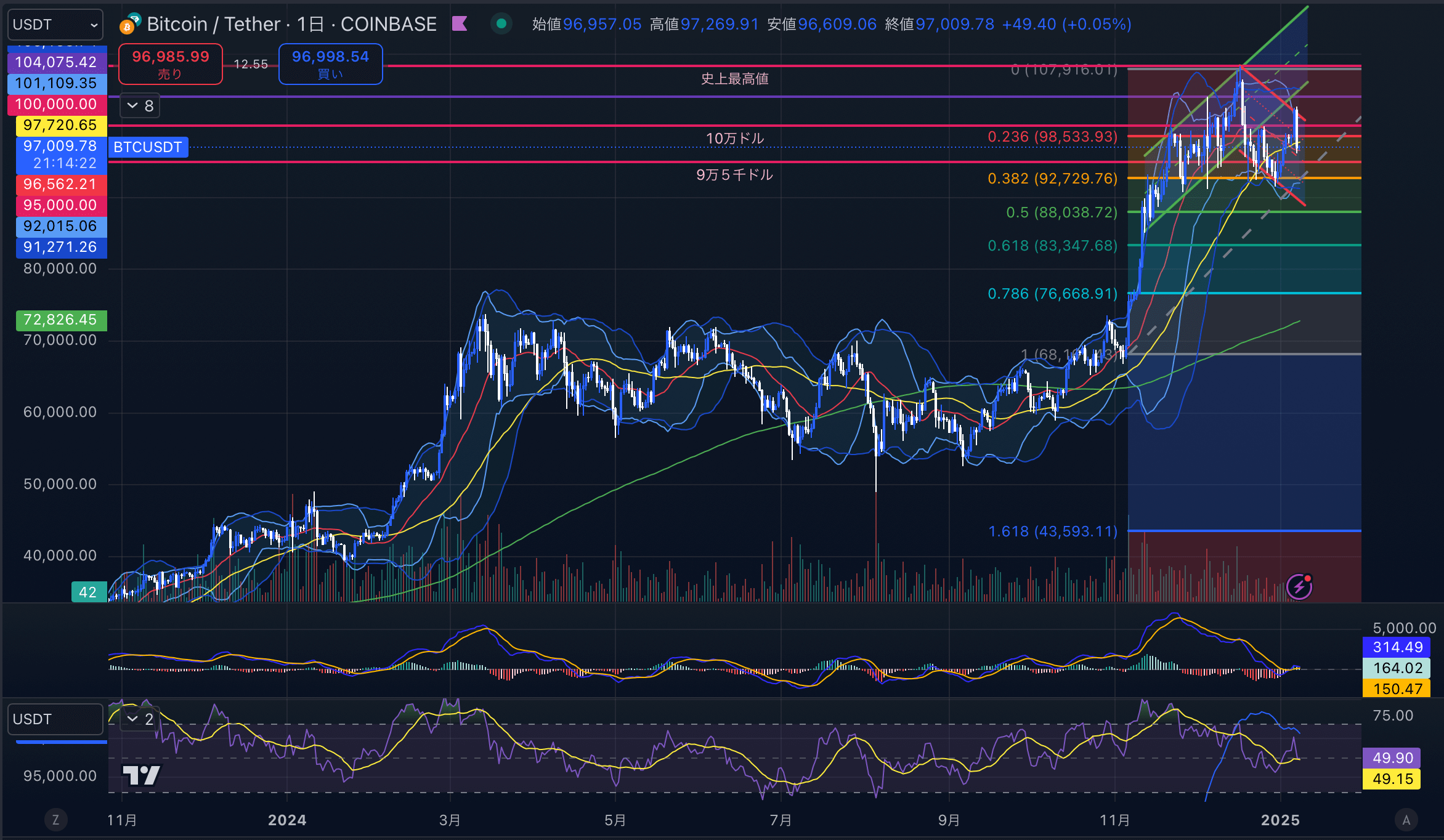Screen dimensions: 1444x840
Task: Click the 2025 label on time axis
Action: tap(1280, 820)
